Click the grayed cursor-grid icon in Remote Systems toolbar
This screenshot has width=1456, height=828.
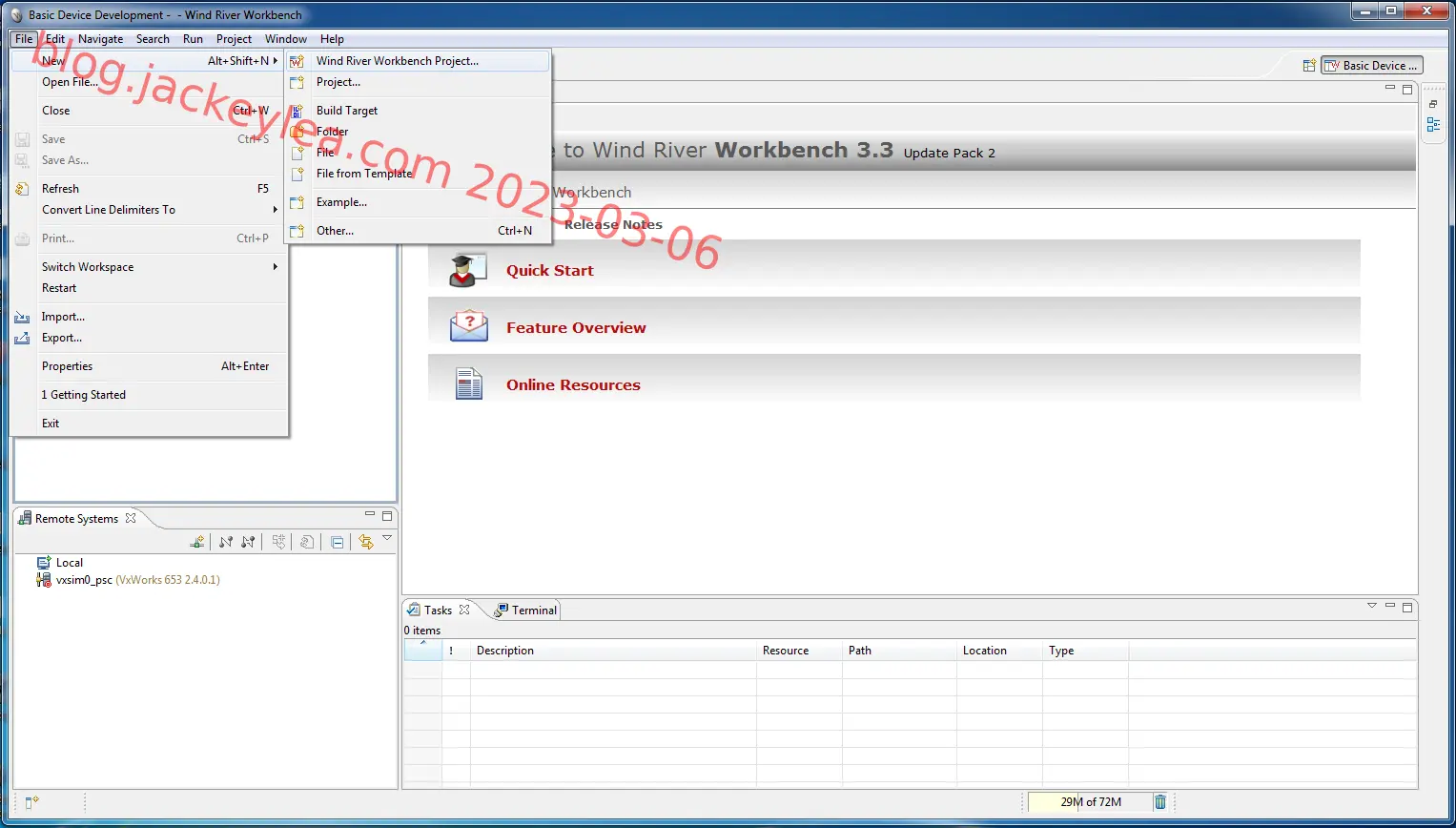coord(278,542)
